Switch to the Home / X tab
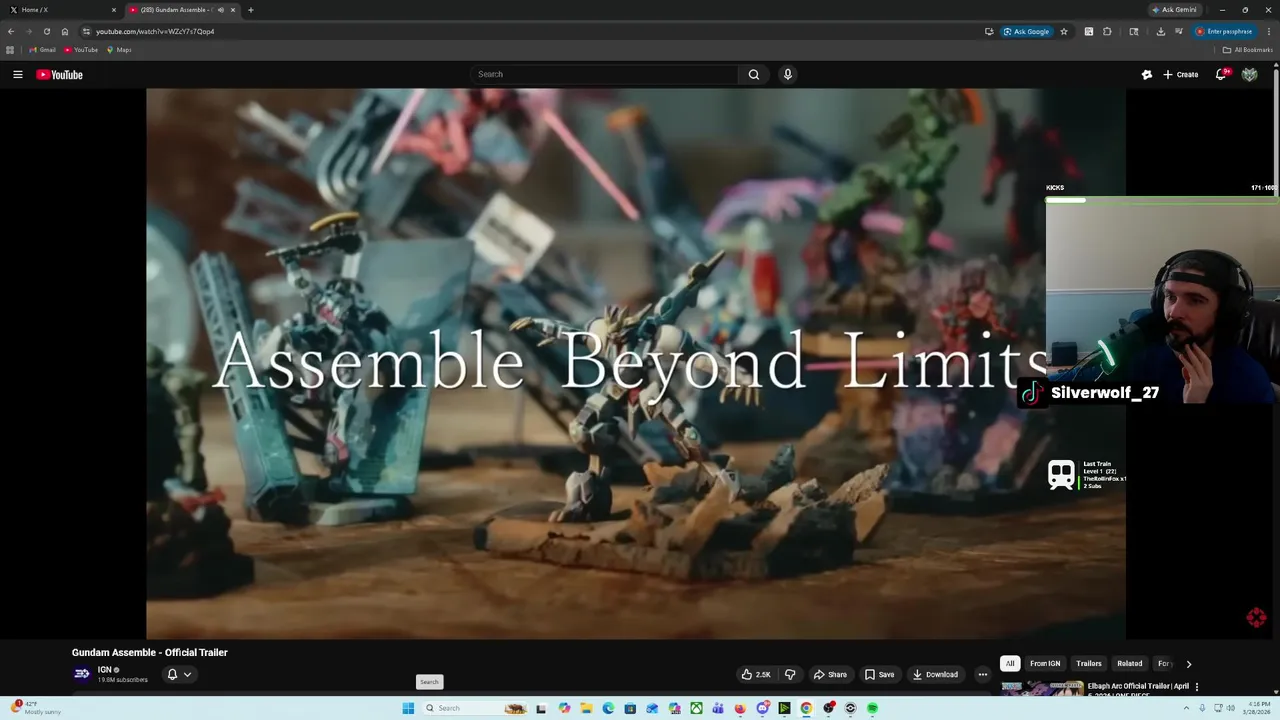This screenshot has height=720, width=1280. pyautogui.click(x=62, y=10)
